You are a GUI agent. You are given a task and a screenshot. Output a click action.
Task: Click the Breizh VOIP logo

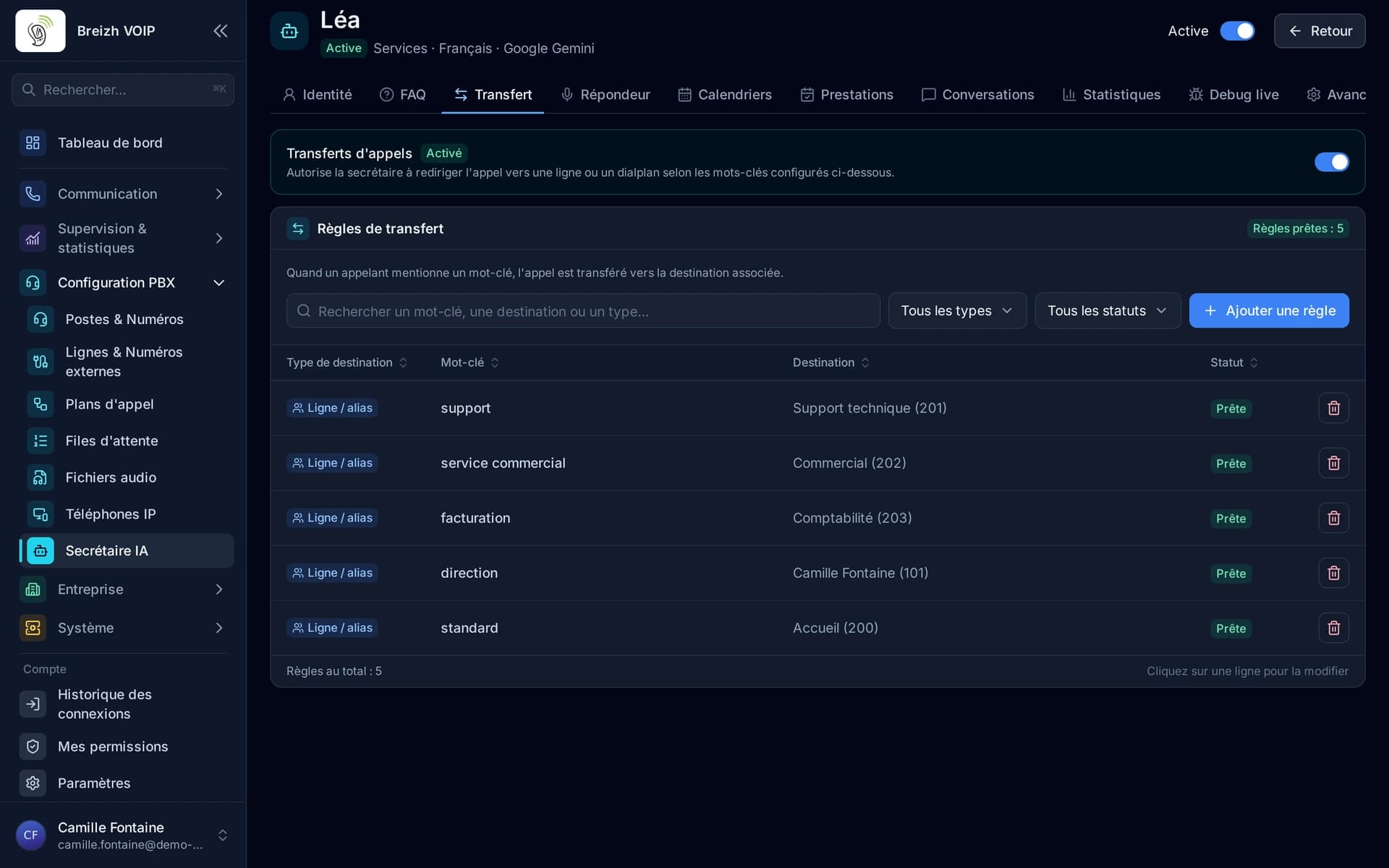41,30
